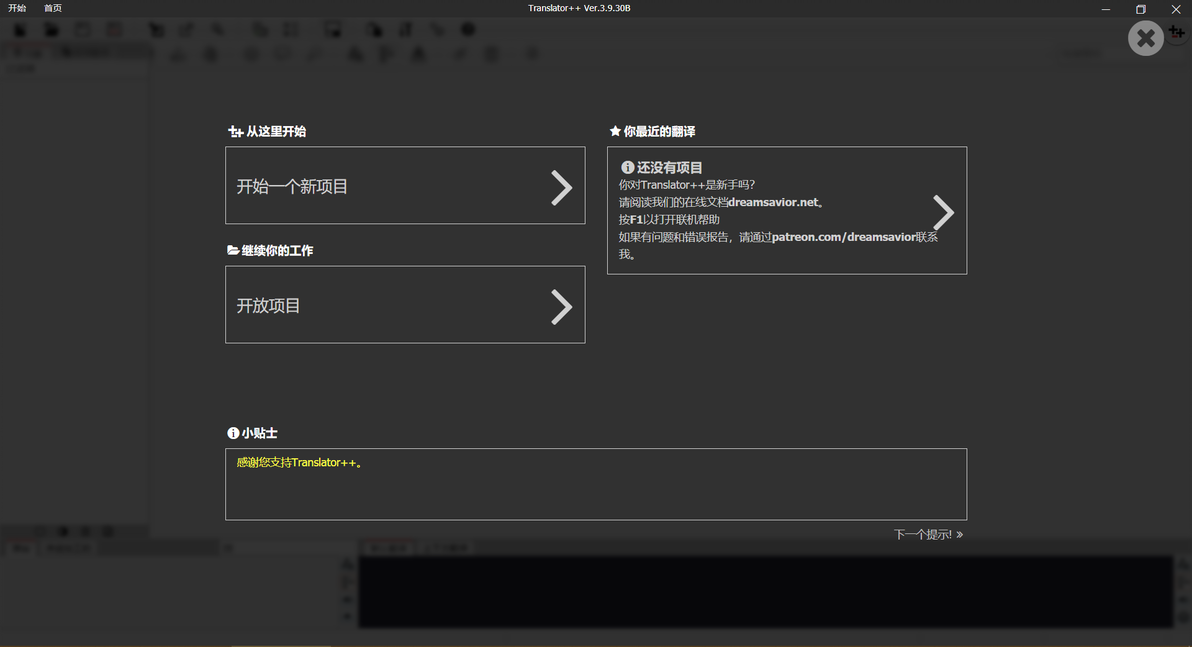Close the Translator++ window
Viewport: 1192px width, 647px height.
coord(1175,9)
